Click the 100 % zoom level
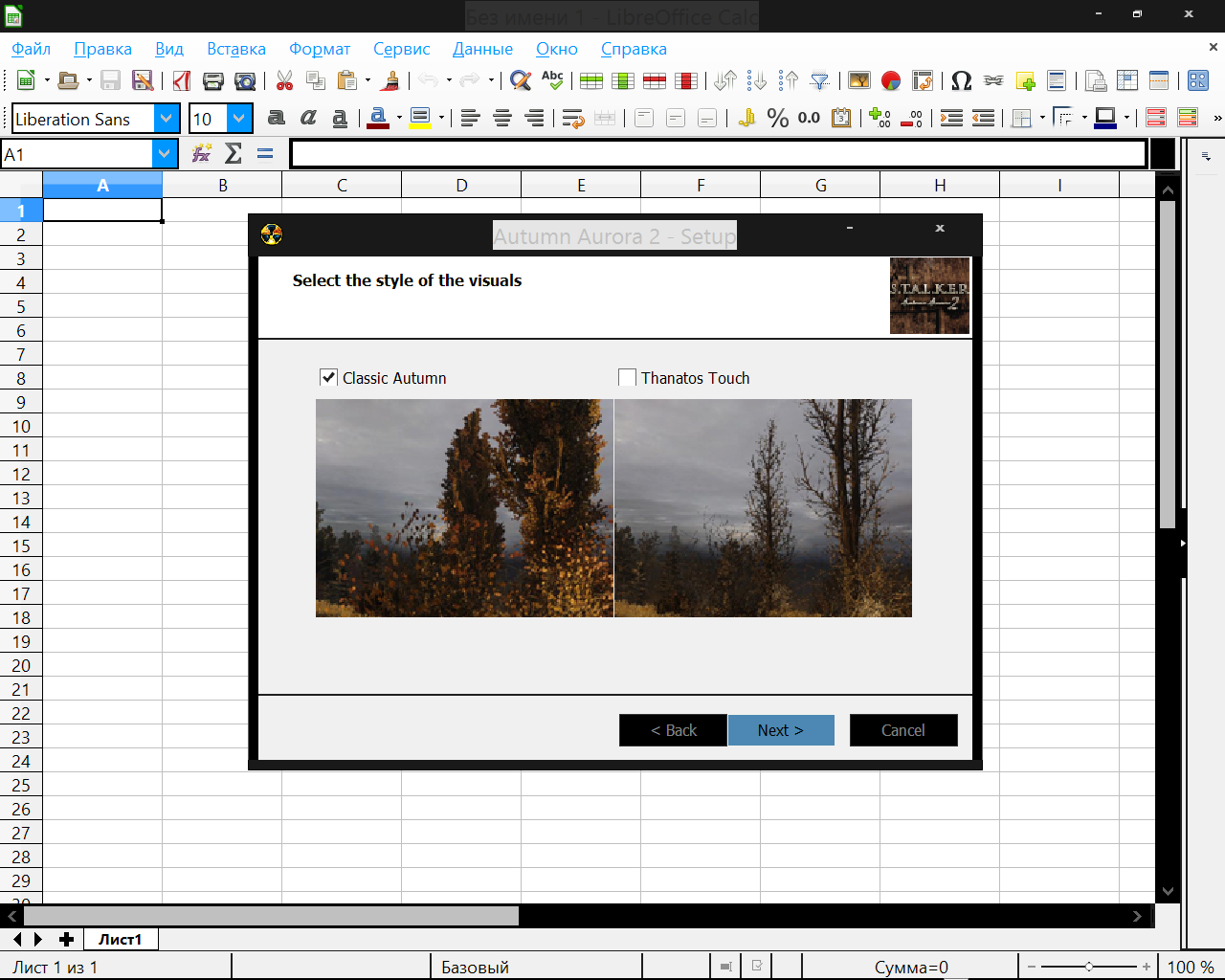This screenshot has height=980, width=1225. 1191,967
